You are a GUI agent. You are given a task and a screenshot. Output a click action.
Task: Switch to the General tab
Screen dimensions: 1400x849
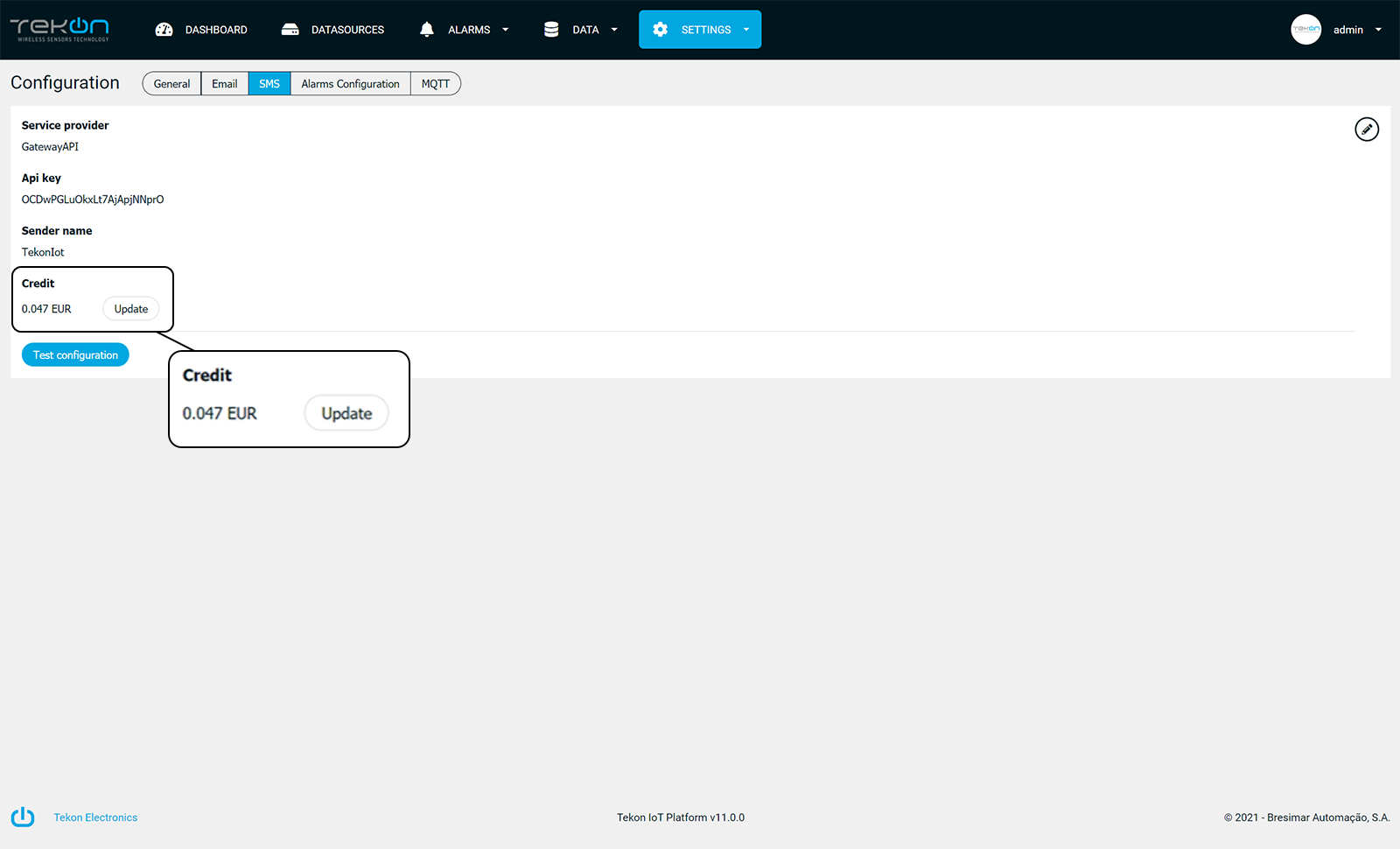(x=171, y=84)
